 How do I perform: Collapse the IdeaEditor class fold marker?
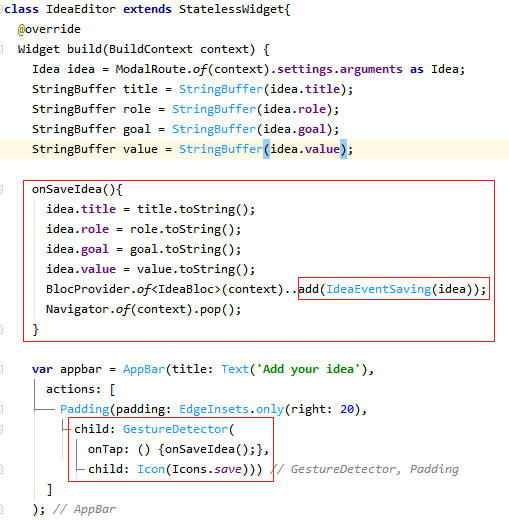click(1, 9)
